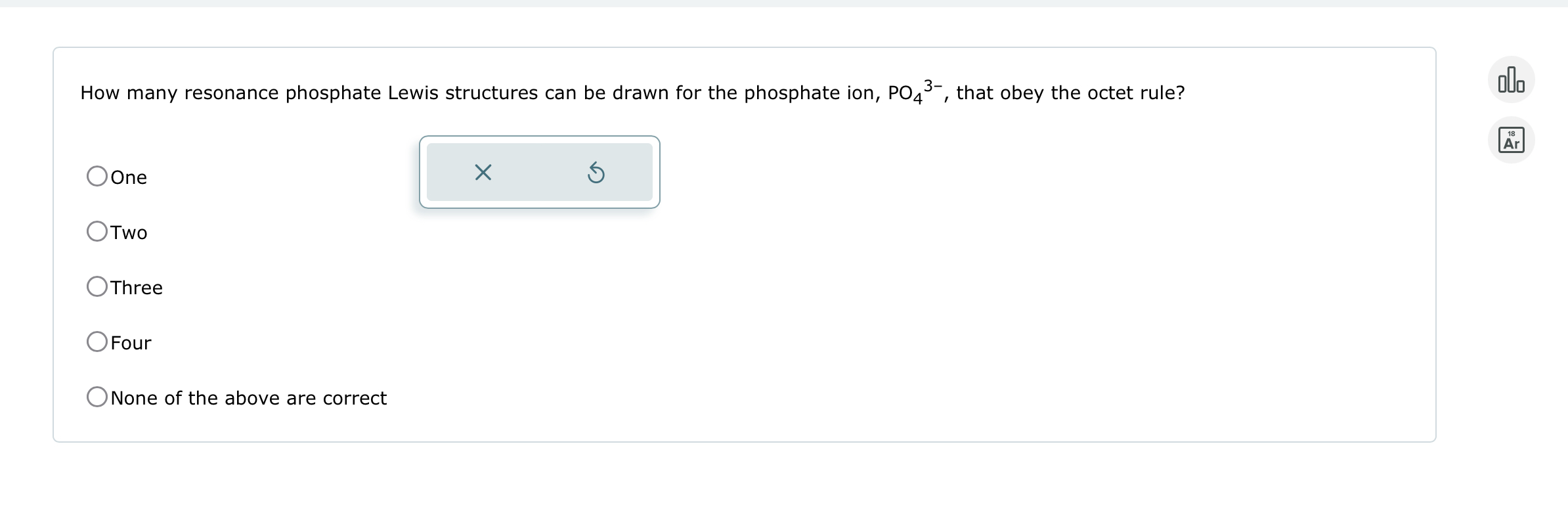This screenshot has height=509, width=1568.
Task: Click the white question card area
Action: point(985,296)
